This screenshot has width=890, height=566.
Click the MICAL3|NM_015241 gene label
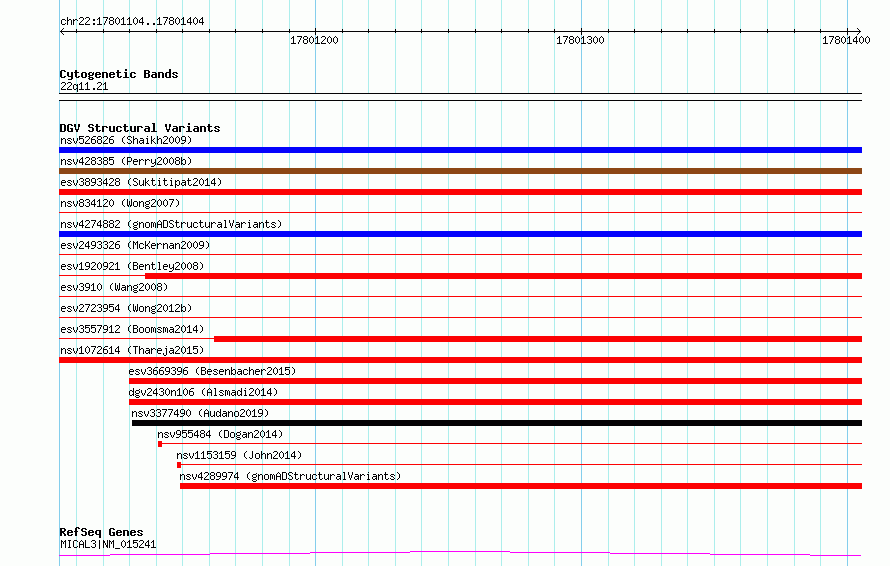108,544
